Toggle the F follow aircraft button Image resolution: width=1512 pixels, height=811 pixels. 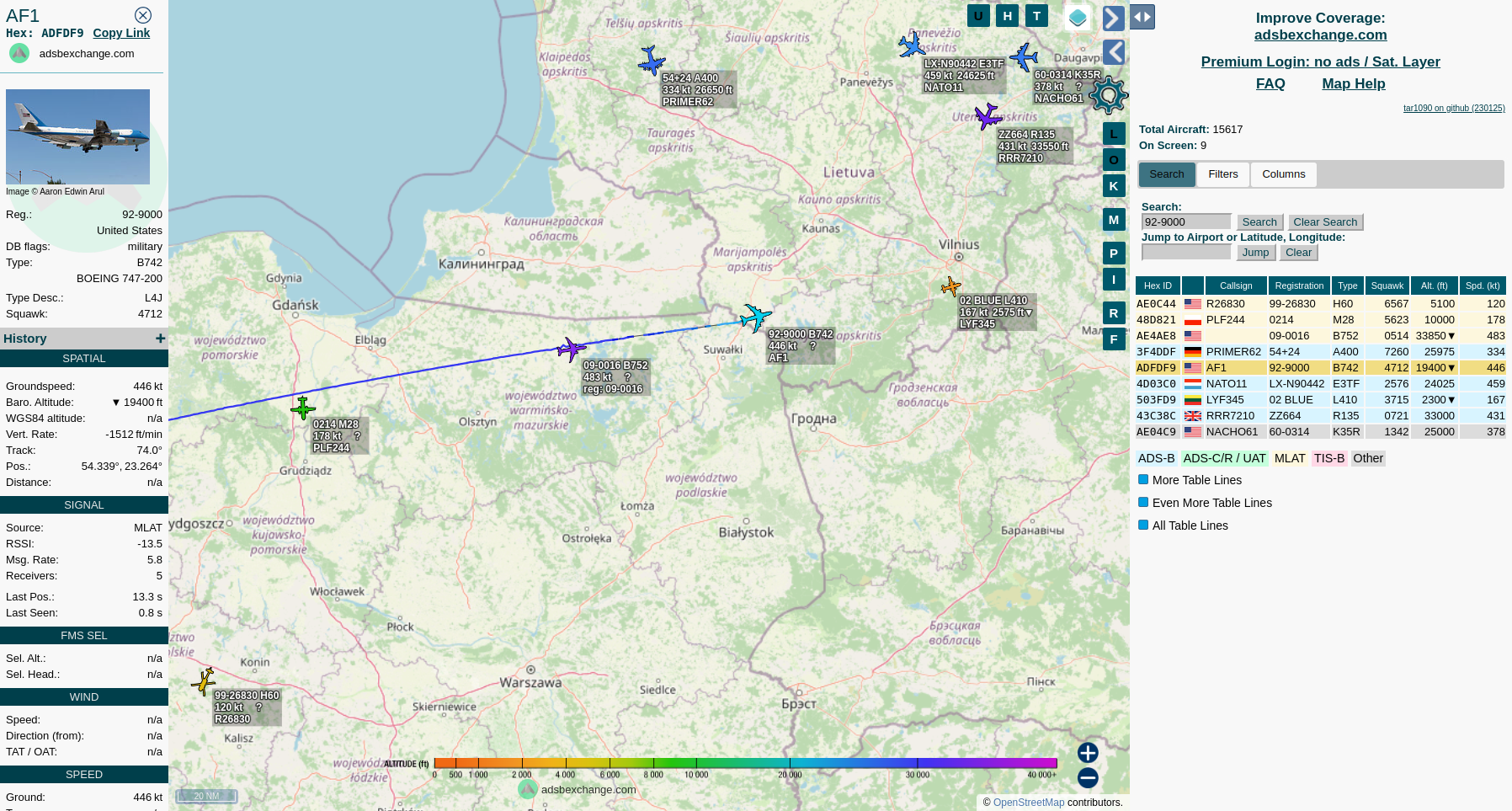point(1114,339)
